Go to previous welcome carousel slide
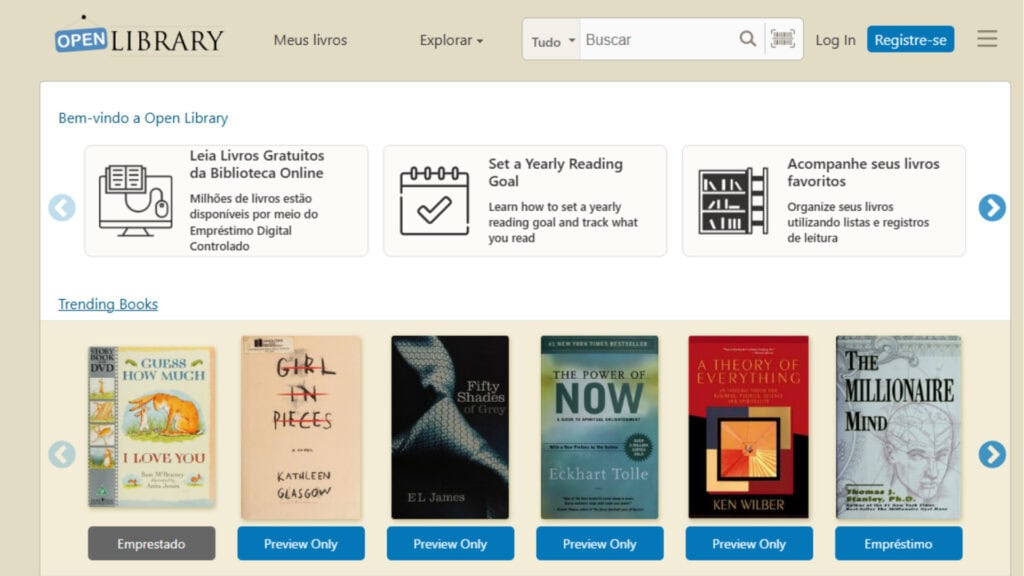 click(x=62, y=208)
